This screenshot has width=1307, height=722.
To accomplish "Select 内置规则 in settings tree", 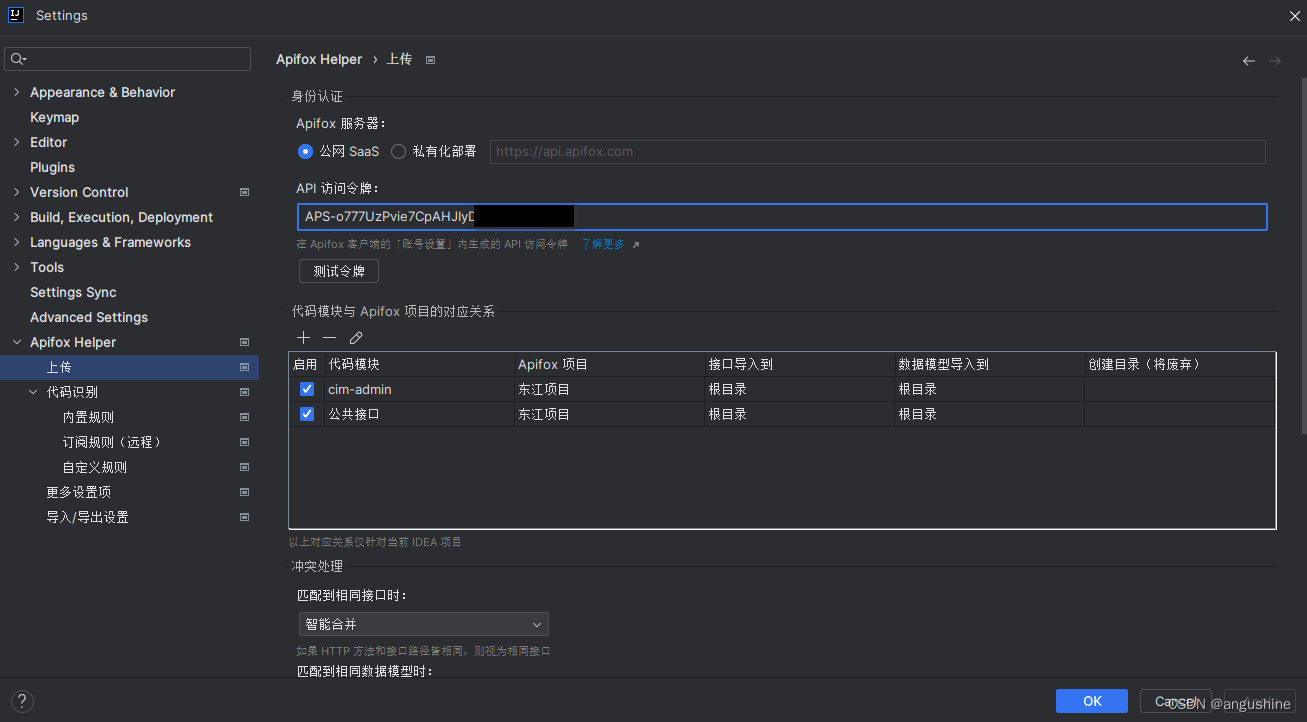I will point(88,417).
